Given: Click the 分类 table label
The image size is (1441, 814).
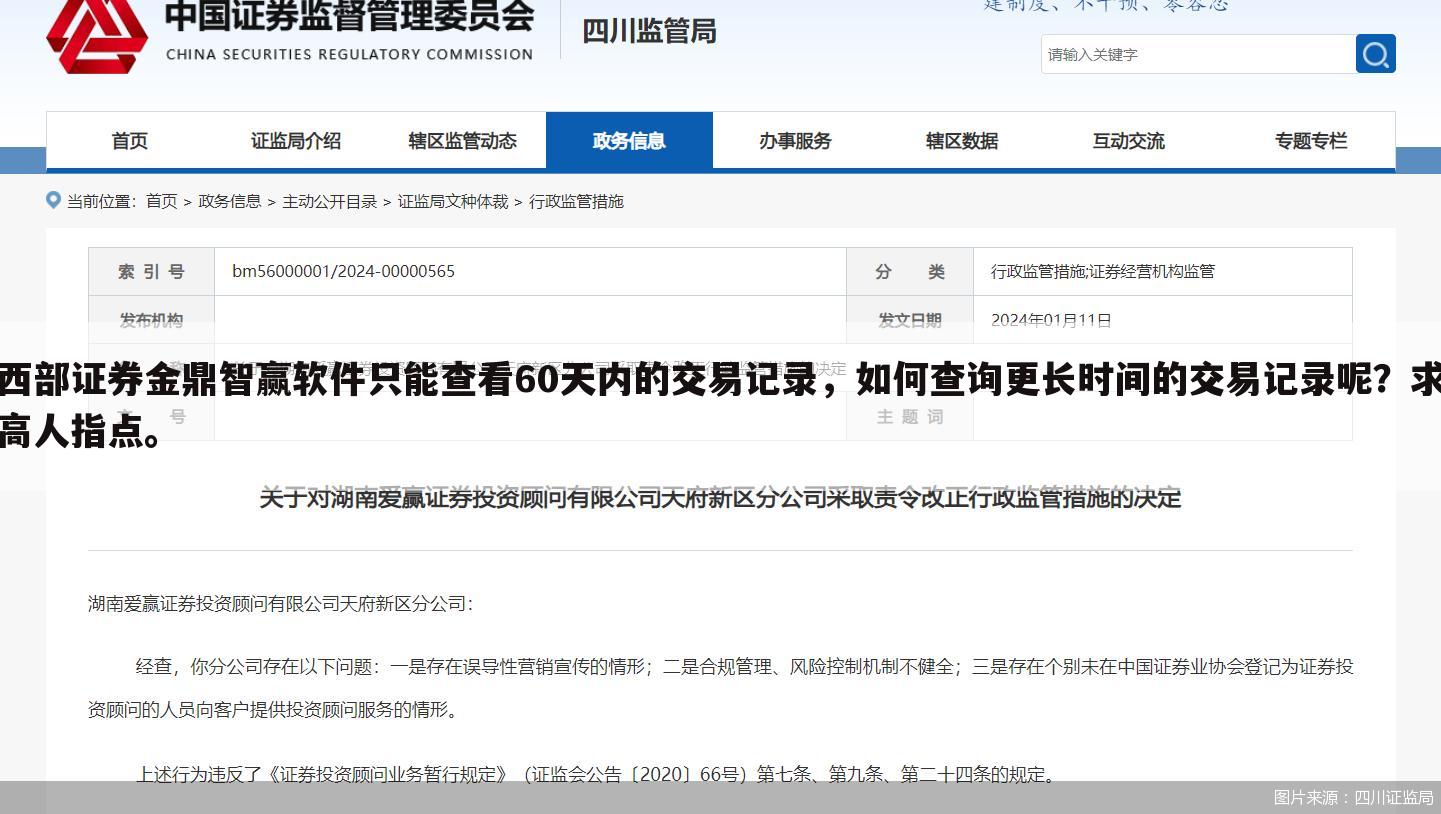Looking at the screenshot, I should pyautogui.click(x=910, y=271).
